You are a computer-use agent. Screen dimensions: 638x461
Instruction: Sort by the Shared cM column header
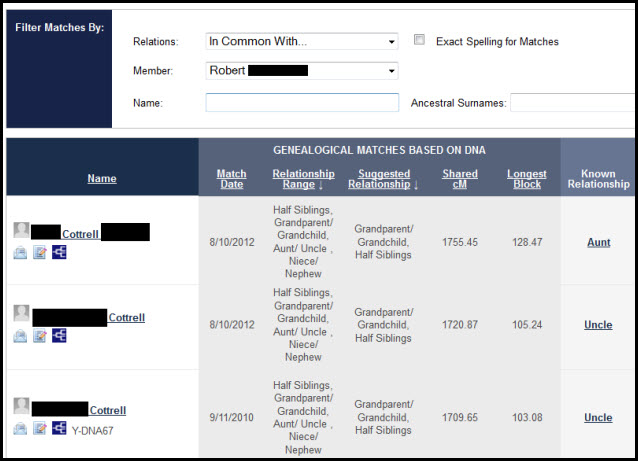click(460, 179)
